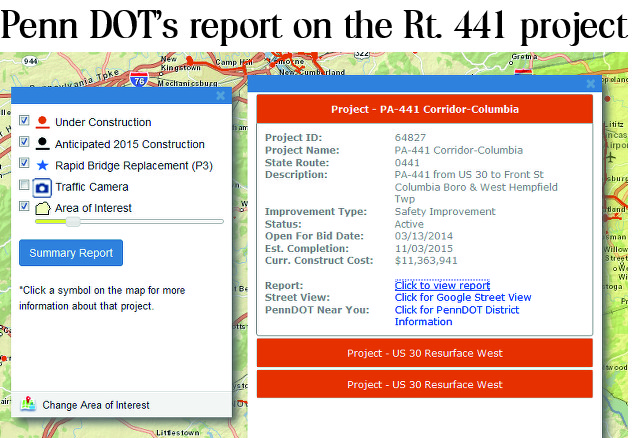This screenshot has width=642, height=438.
Task: Uncheck the Under Construction checkbox
Action: coord(24,122)
